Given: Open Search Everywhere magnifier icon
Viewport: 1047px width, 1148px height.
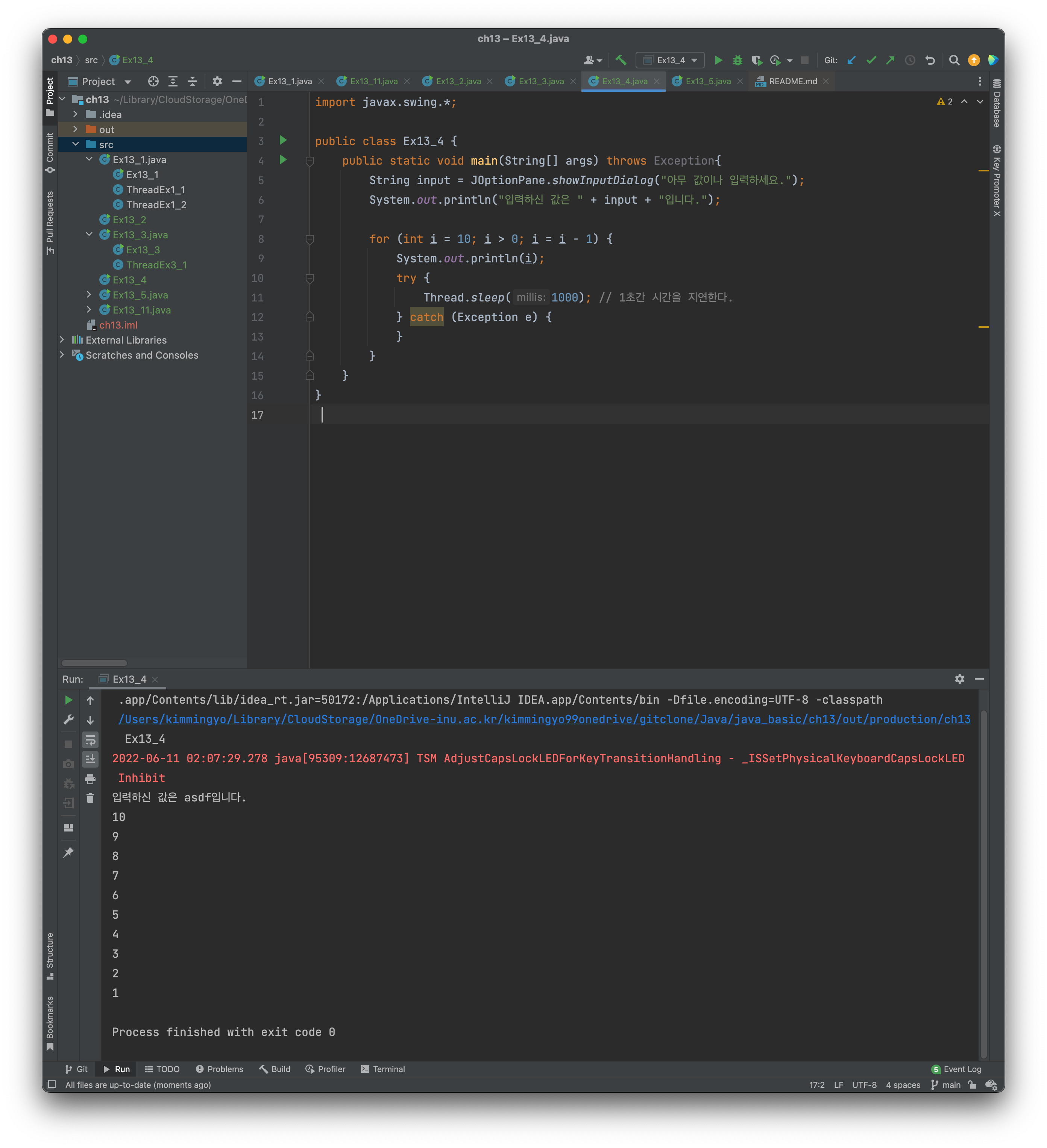Looking at the screenshot, I should point(954,60).
